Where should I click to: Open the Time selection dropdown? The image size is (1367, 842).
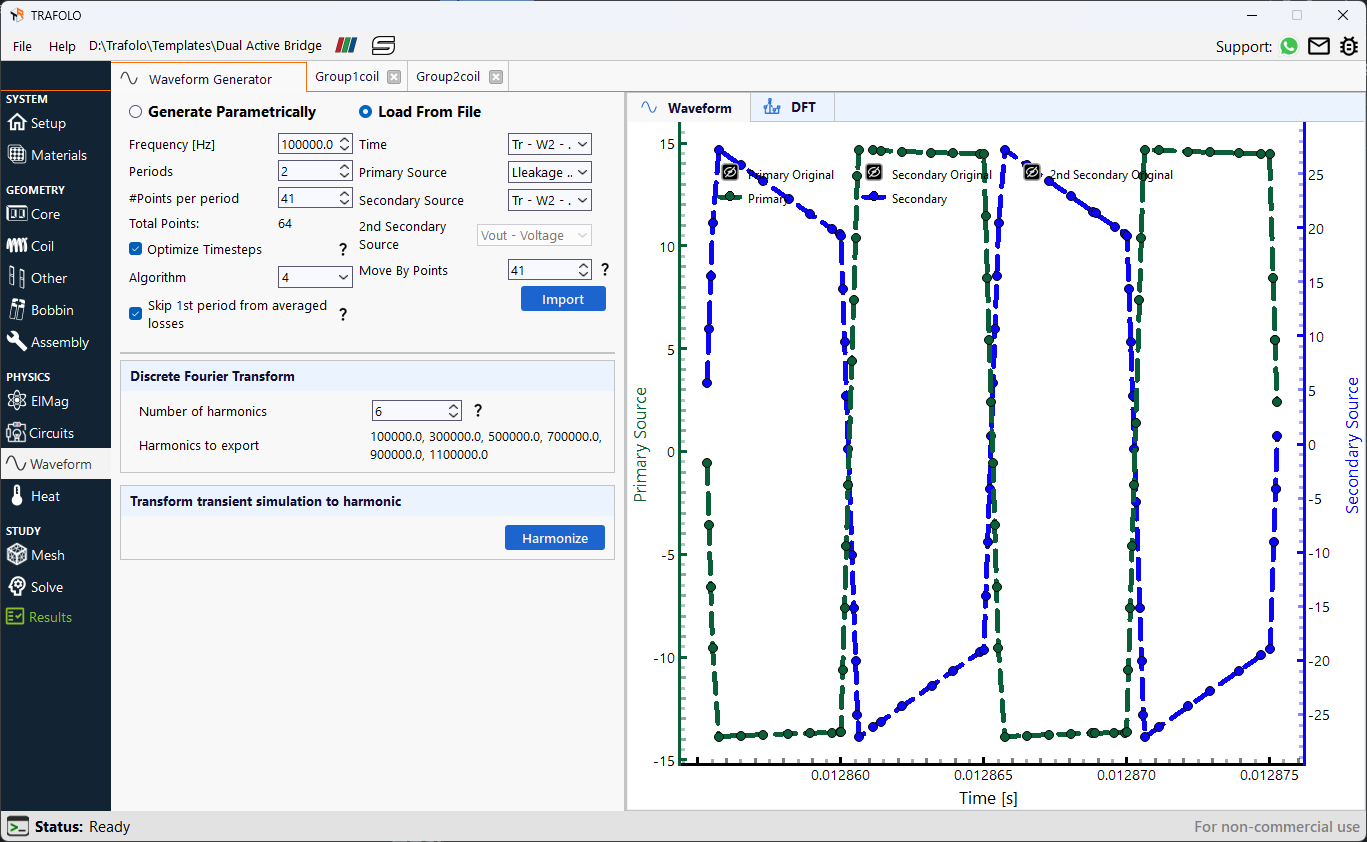point(549,144)
